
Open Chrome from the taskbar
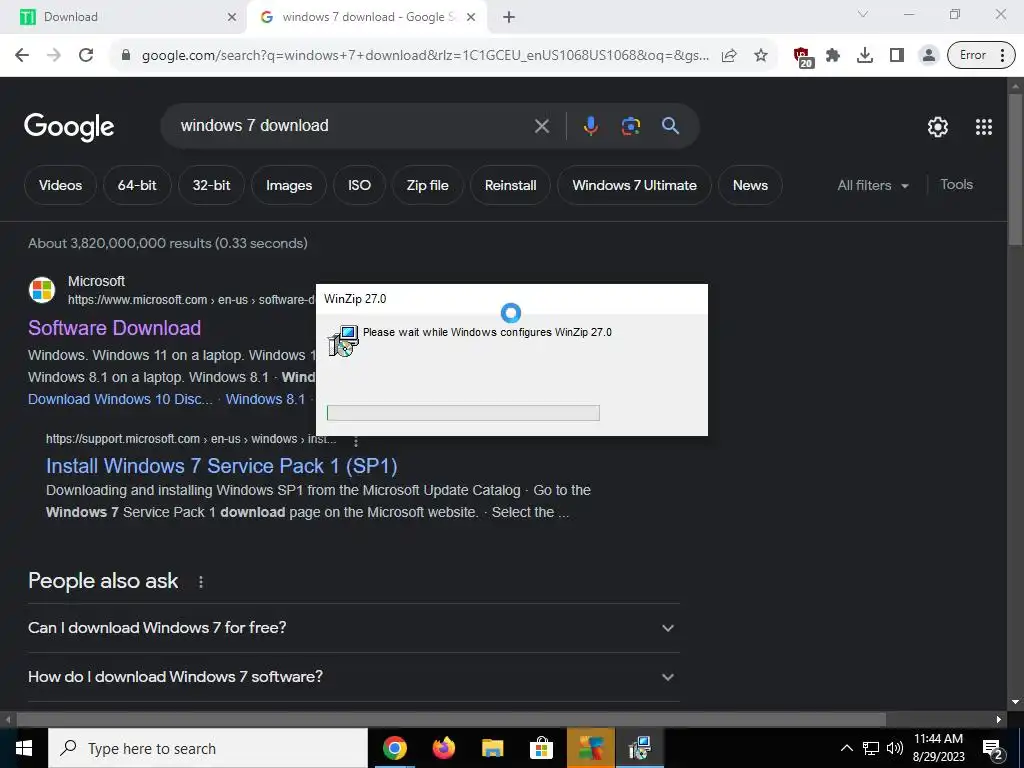(394, 748)
